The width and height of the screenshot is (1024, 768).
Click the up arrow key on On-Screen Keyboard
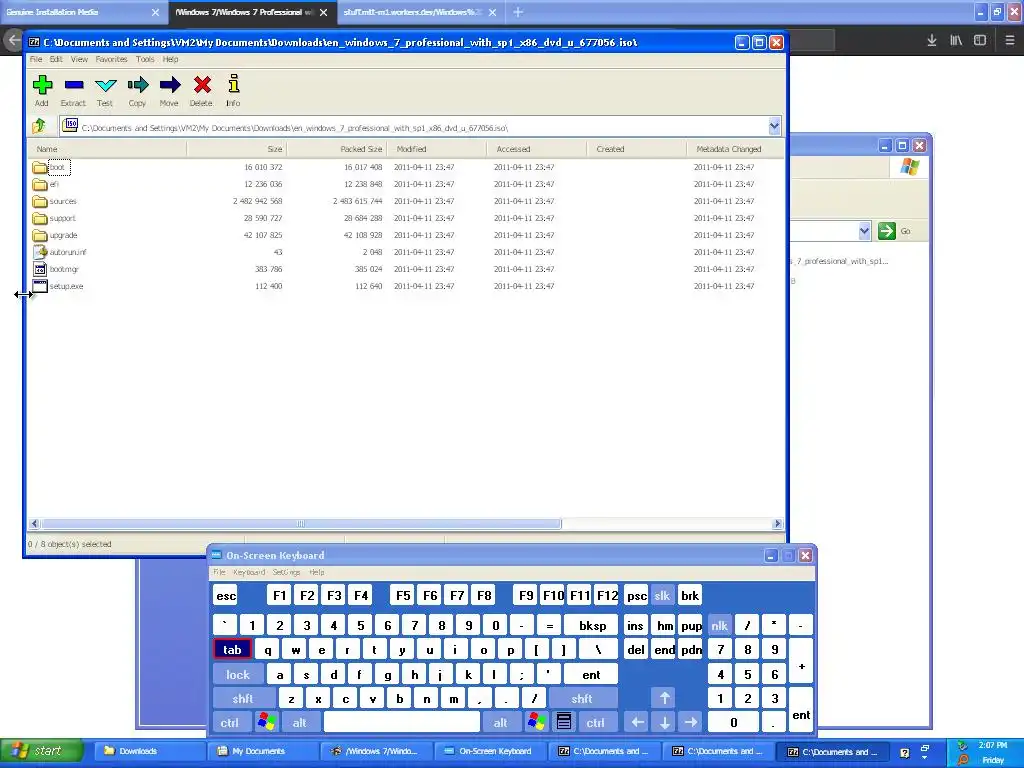664,698
